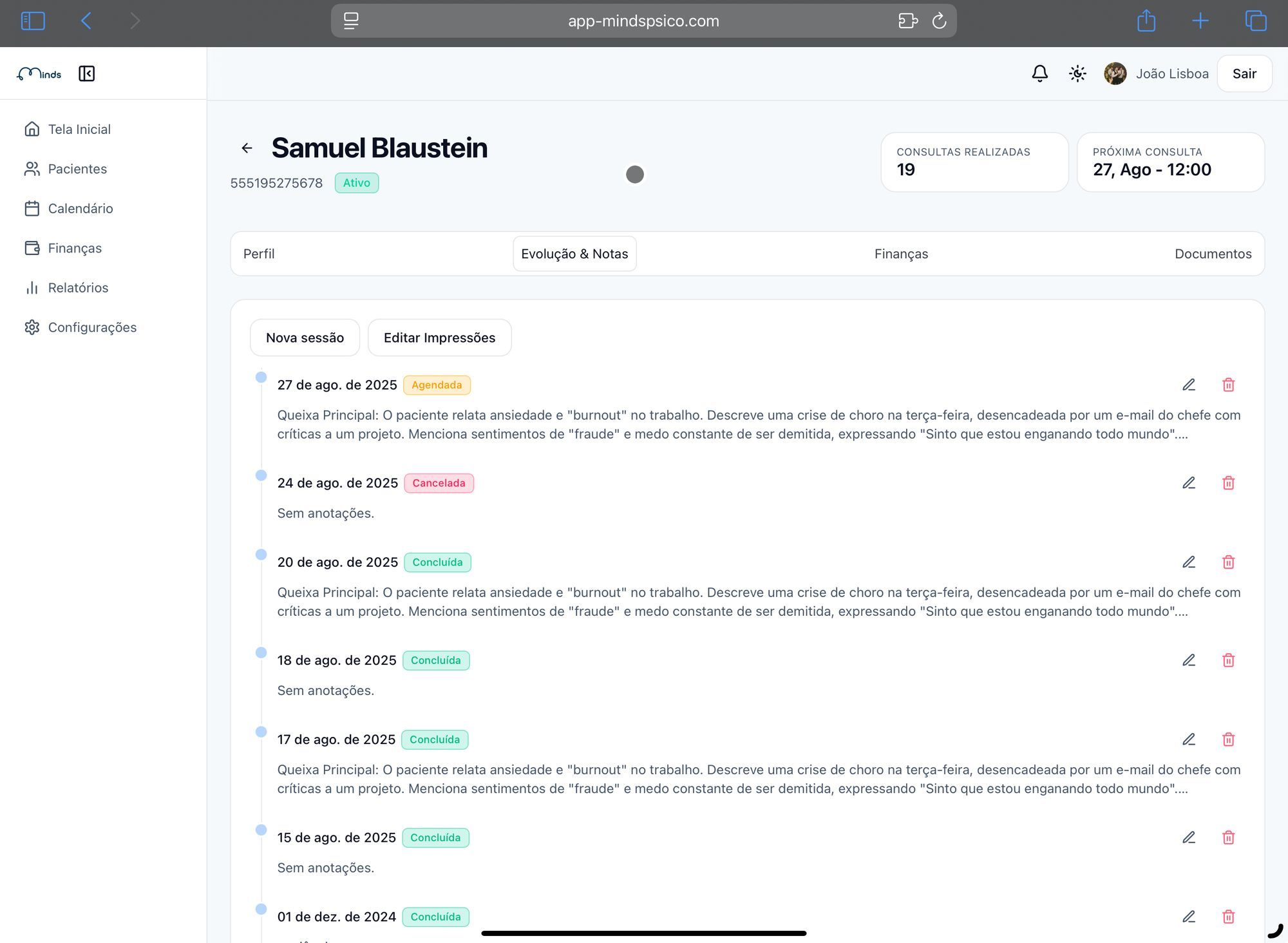Toggle light/dark theme sun icon

[x=1077, y=73]
